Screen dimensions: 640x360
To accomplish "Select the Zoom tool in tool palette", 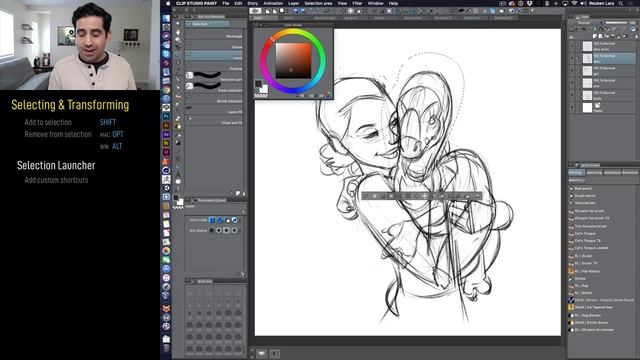I will point(178,24).
